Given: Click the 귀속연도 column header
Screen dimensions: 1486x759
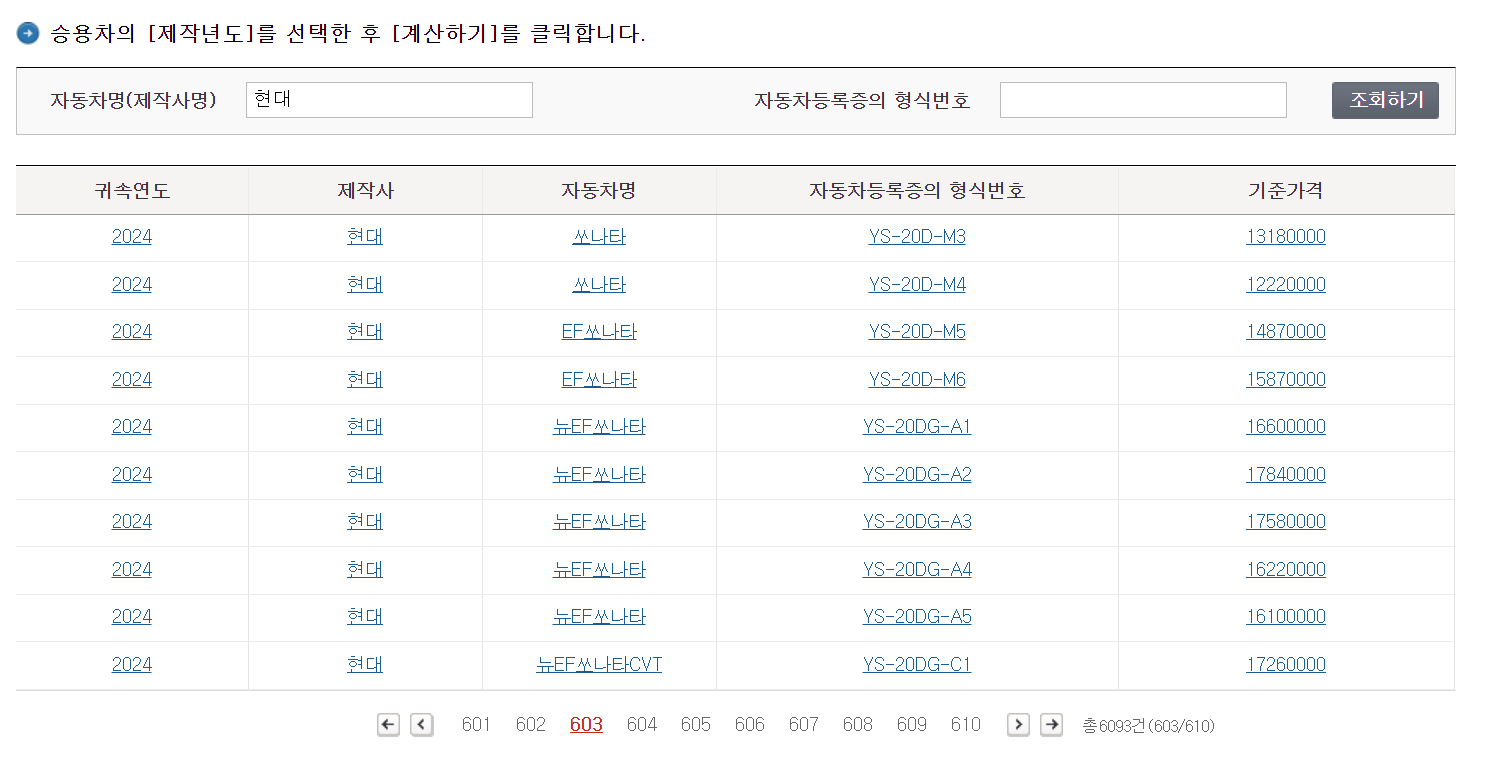Looking at the screenshot, I should [132, 191].
